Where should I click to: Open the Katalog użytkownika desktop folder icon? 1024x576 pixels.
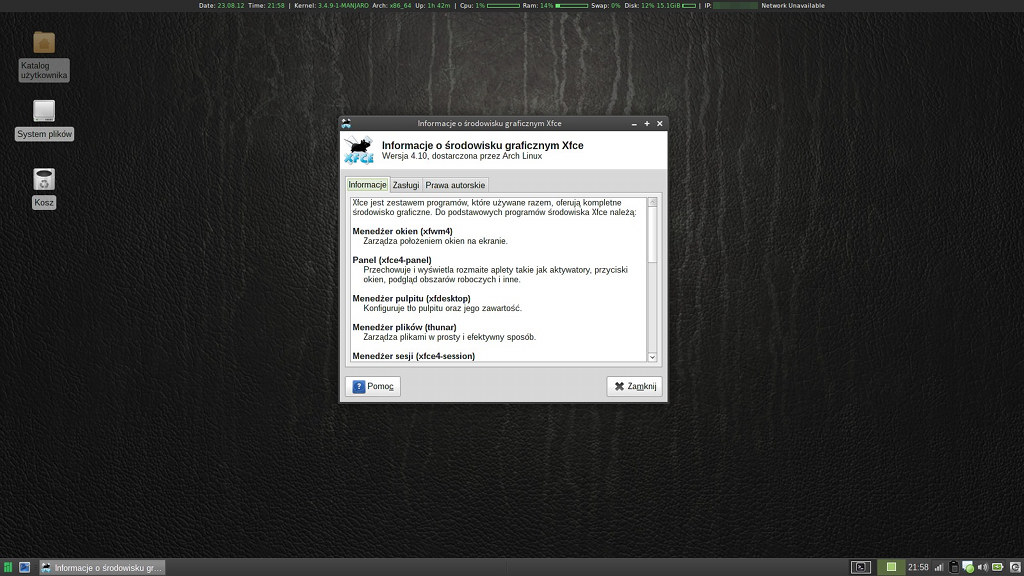[44, 43]
